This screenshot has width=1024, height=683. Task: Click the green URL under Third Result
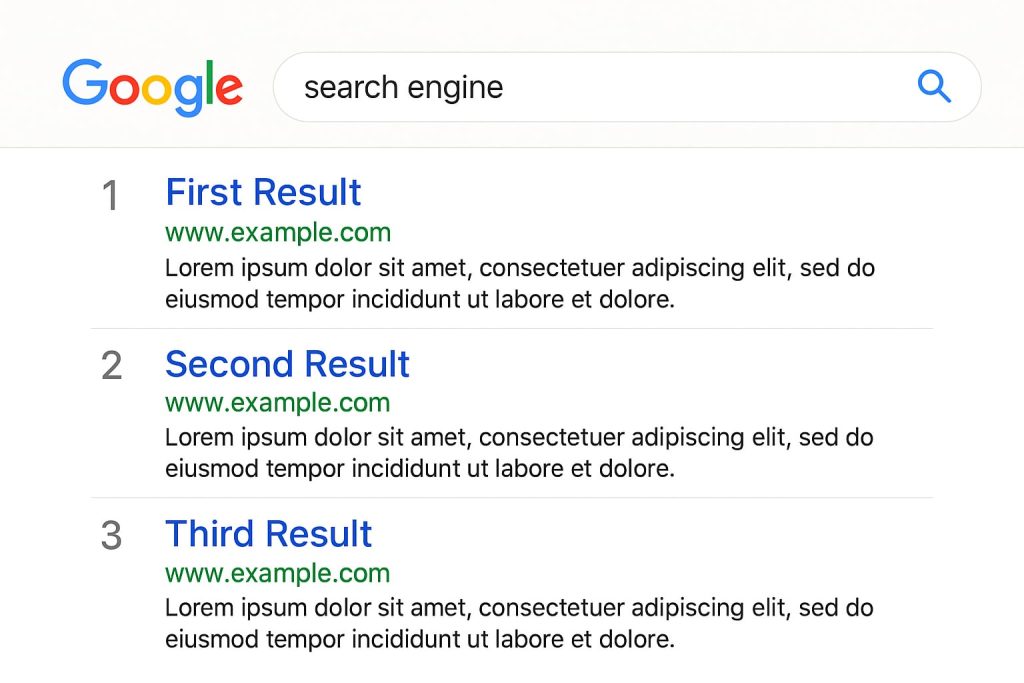(278, 573)
